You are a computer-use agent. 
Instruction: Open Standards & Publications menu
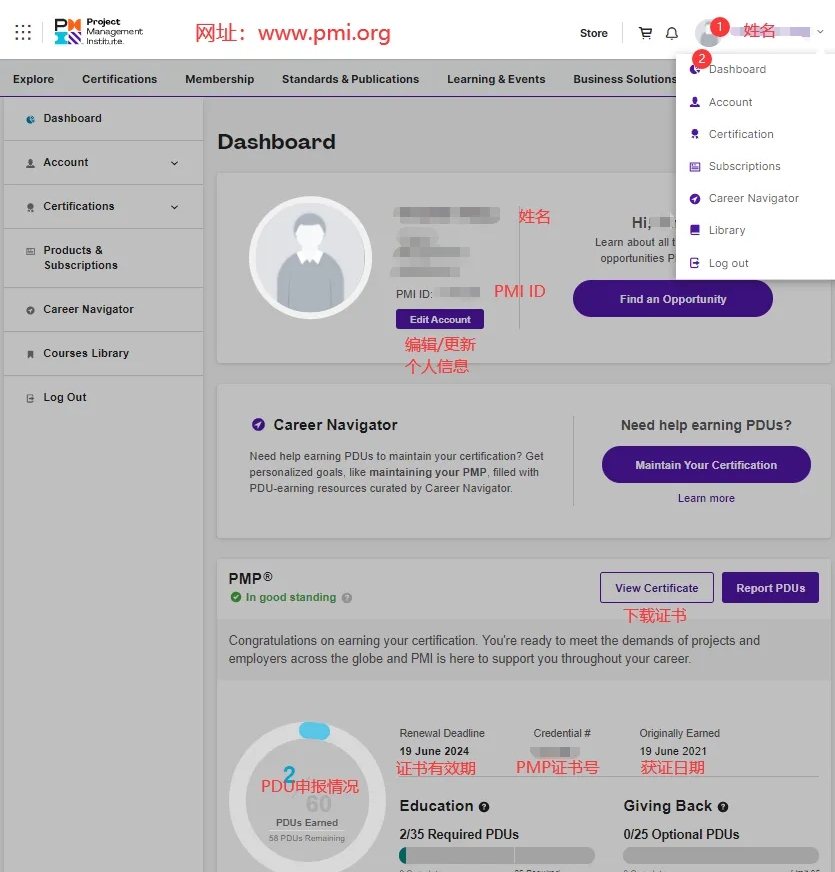[x=350, y=79]
